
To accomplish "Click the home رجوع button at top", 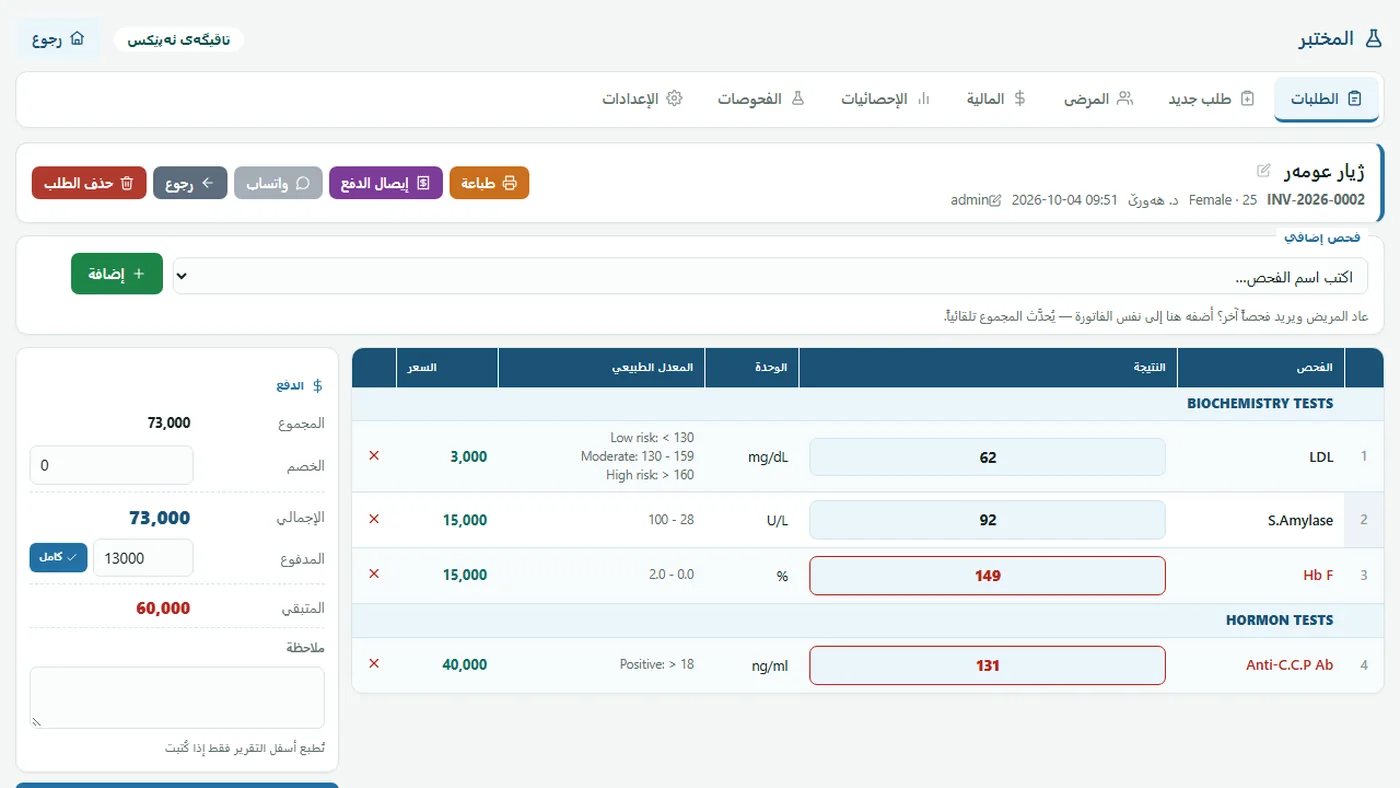I will [59, 39].
